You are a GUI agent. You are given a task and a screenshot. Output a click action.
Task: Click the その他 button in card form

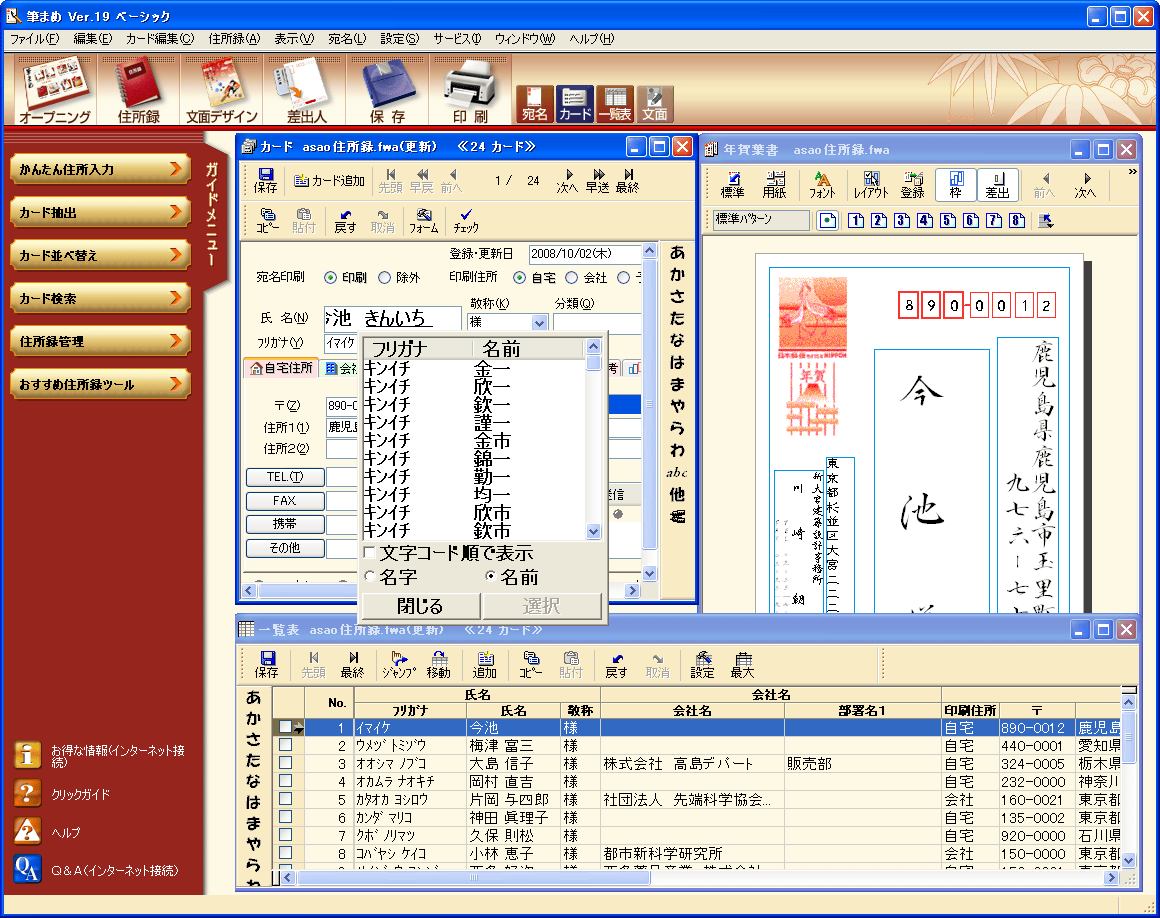(x=285, y=547)
